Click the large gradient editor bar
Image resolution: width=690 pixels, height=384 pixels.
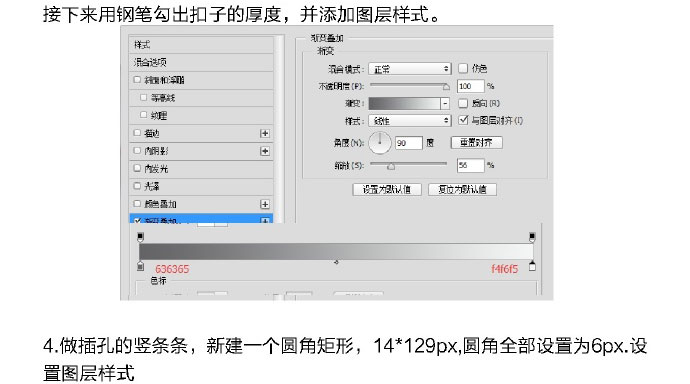pos(336,251)
